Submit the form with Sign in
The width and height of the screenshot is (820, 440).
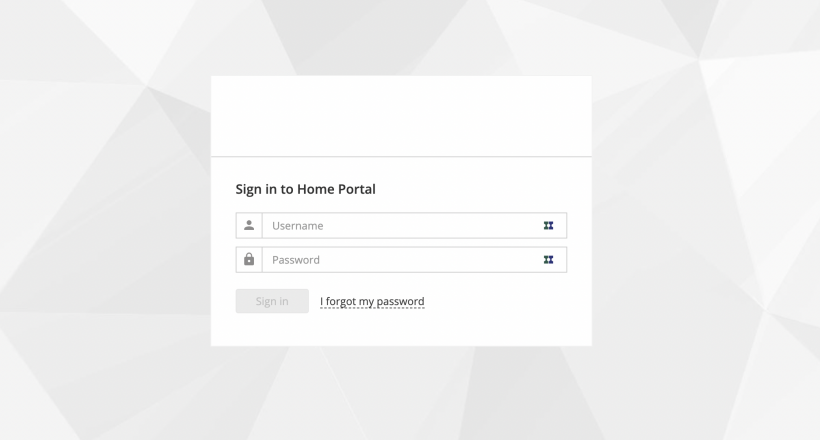point(272,301)
